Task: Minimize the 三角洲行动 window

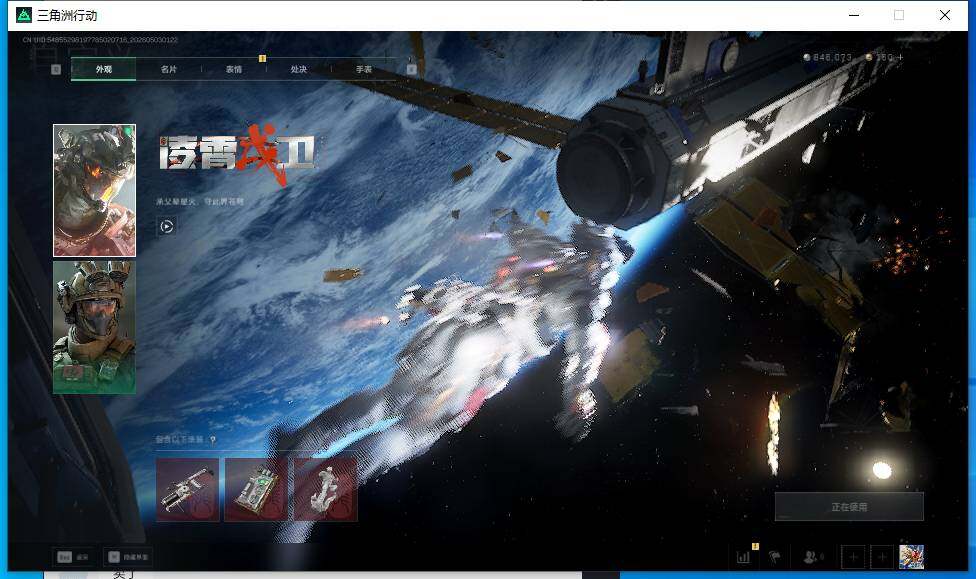Action: click(x=854, y=16)
